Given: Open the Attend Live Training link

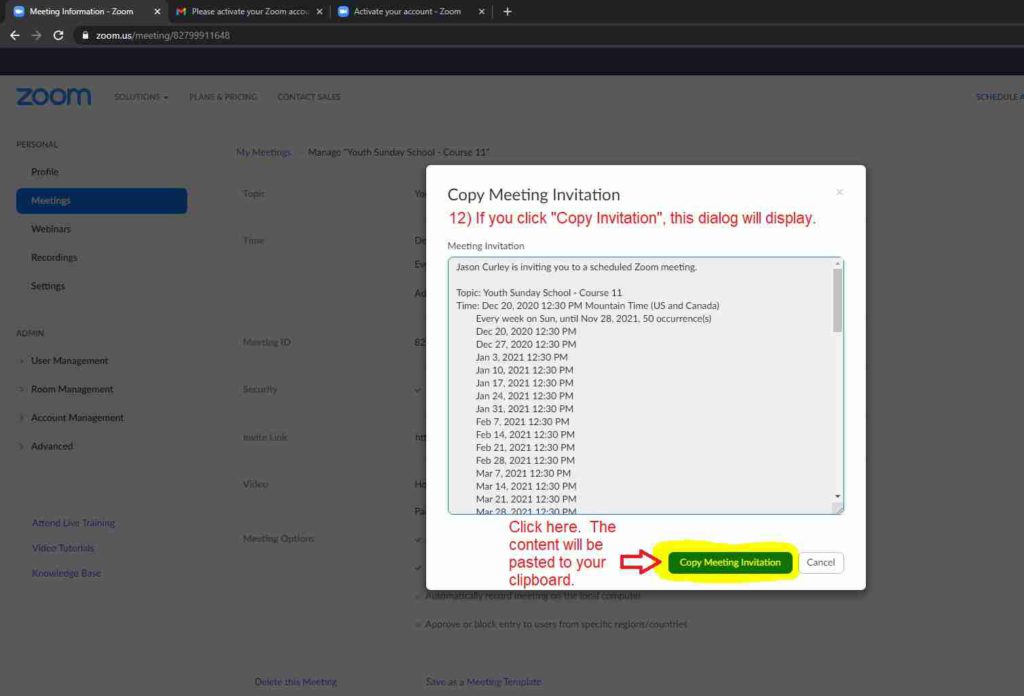Looking at the screenshot, I should pos(73,523).
